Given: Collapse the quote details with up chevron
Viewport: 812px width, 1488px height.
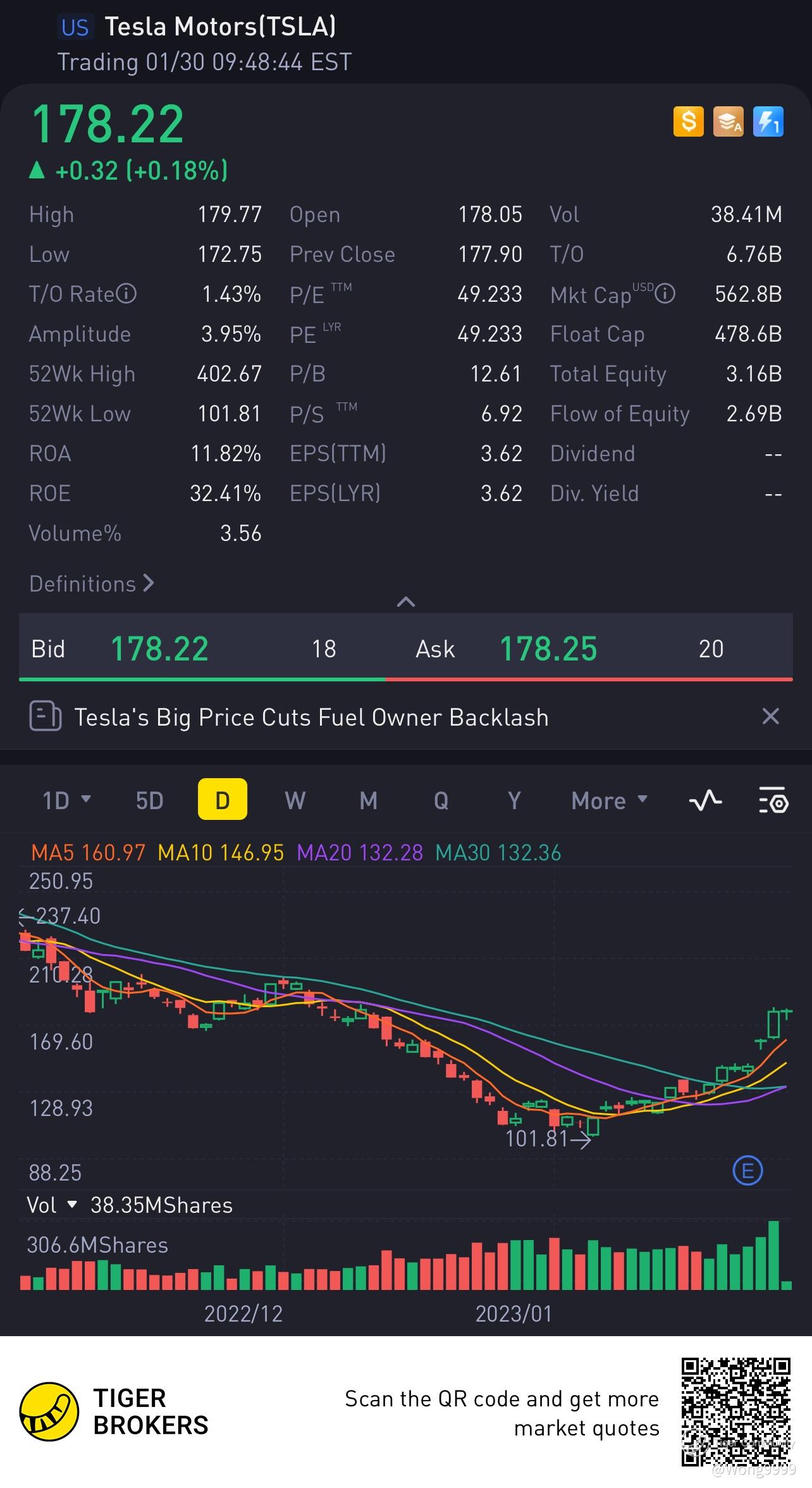Looking at the screenshot, I should 405,602.
